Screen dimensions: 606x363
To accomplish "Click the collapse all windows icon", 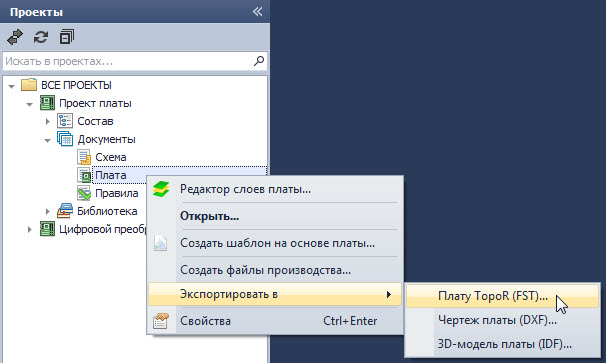I will (66, 37).
